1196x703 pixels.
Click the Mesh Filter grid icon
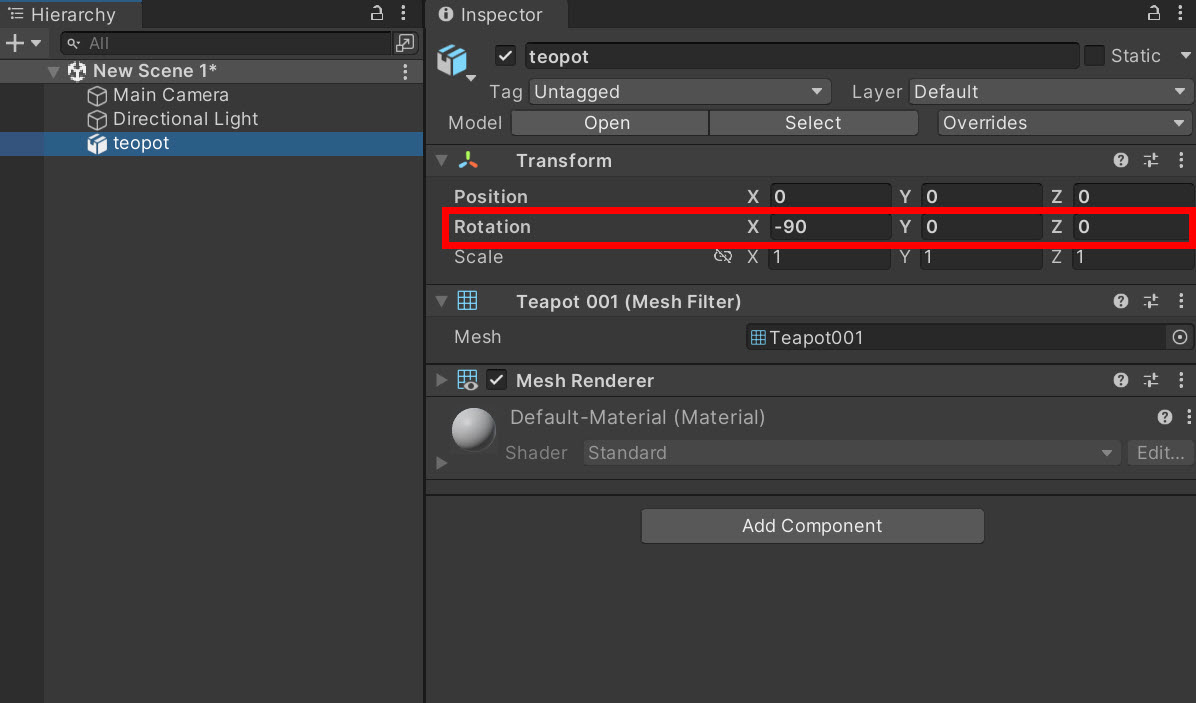(468, 301)
